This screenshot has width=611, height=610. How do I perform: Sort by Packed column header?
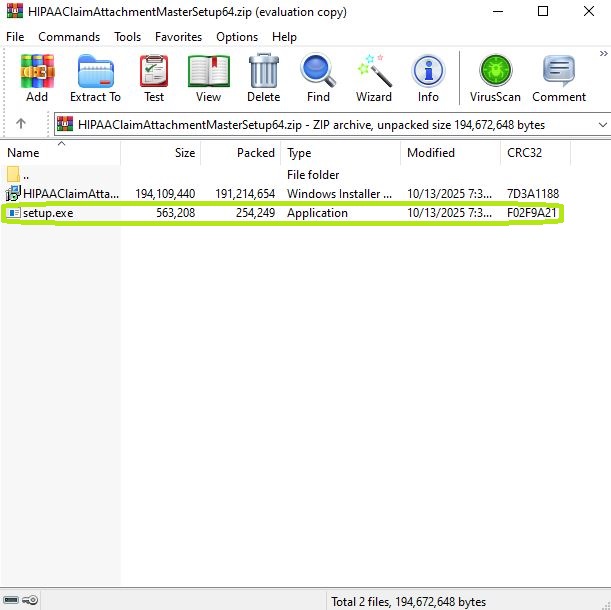coord(240,152)
